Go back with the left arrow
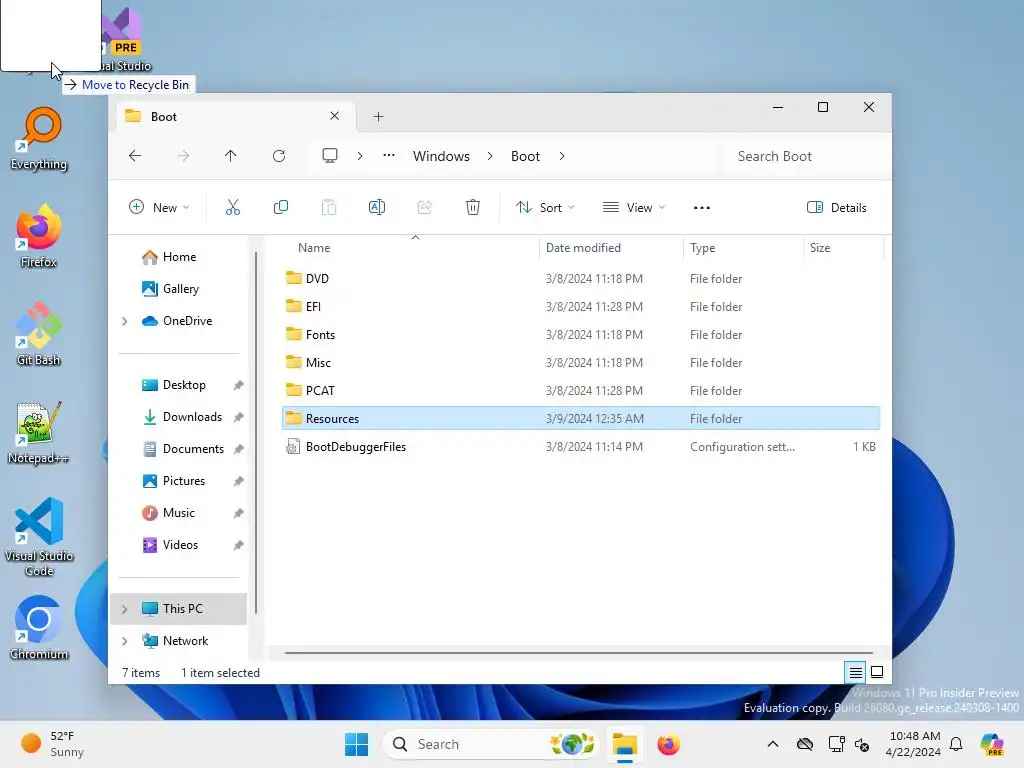Screen dimensions: 1024x768 135,156
